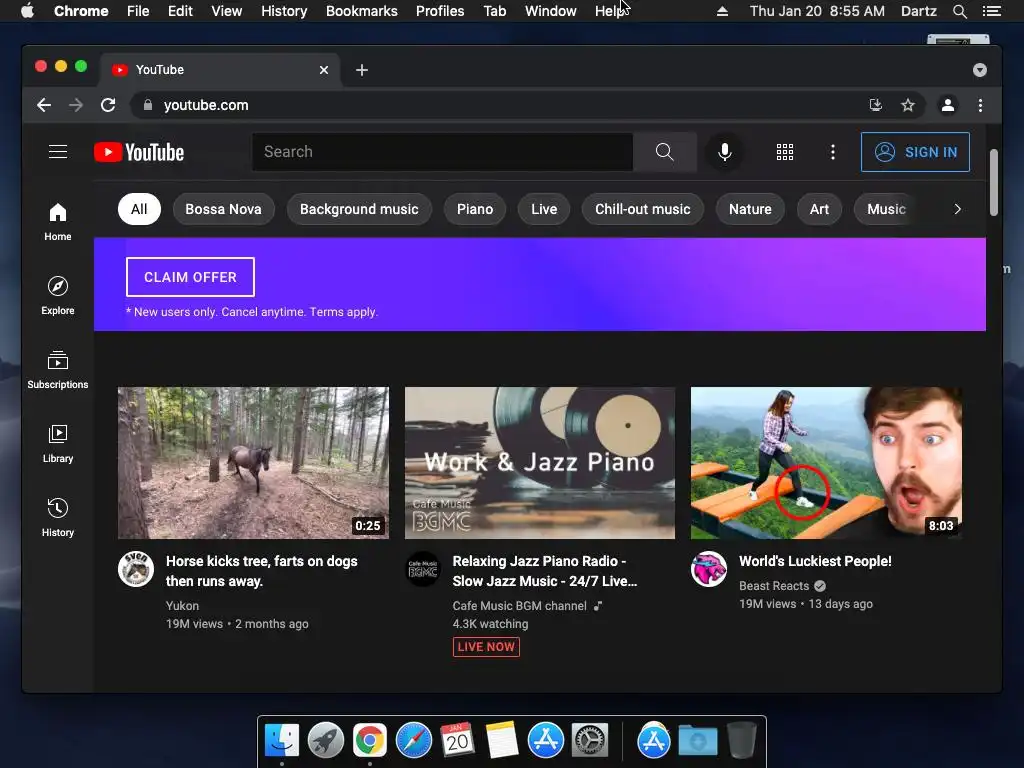This screenshot has width=1024, height=768.
Task: Open the Edit menu
Action: point(180,11)
